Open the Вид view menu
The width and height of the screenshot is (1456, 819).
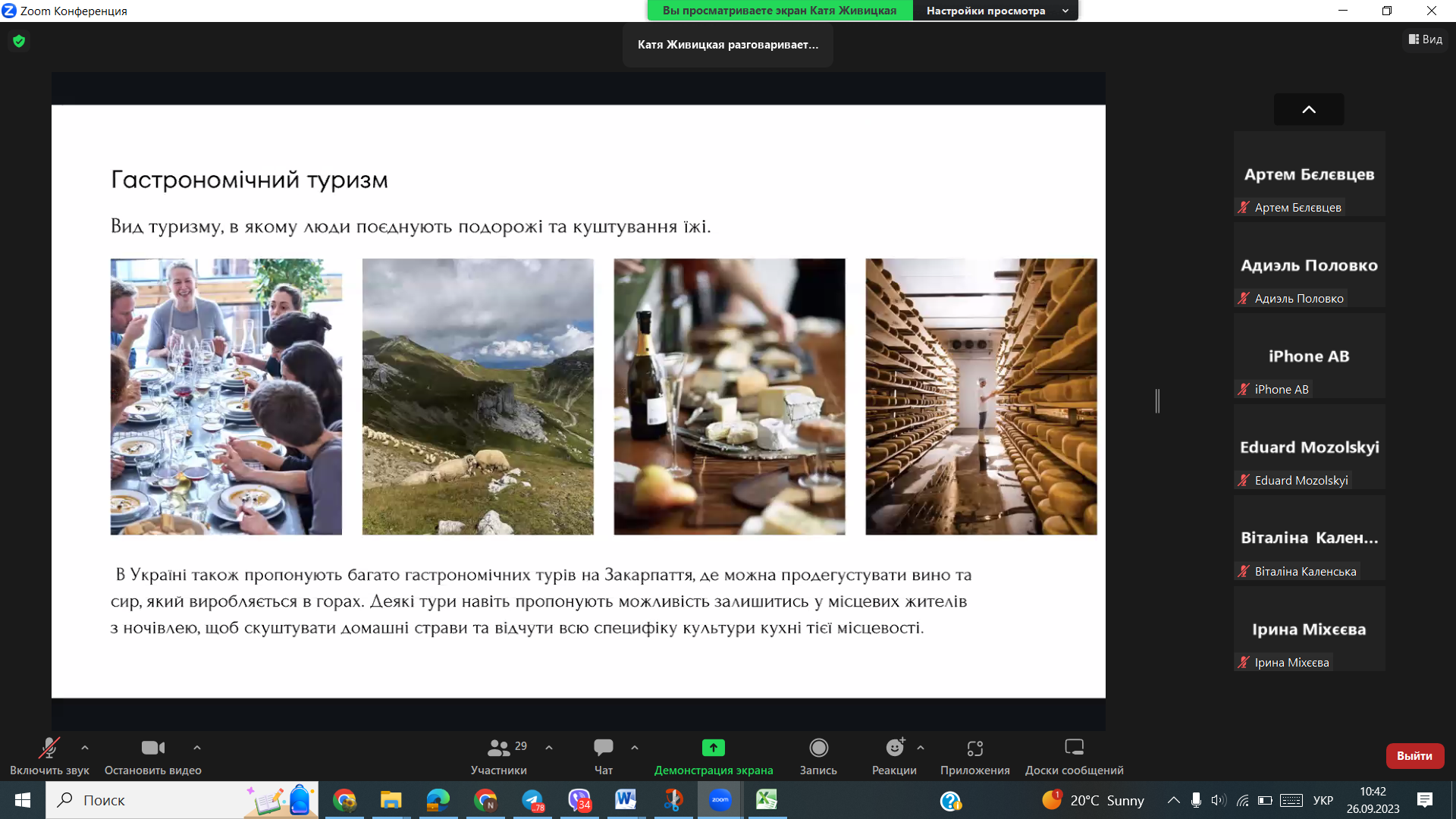click(1426, 39)
